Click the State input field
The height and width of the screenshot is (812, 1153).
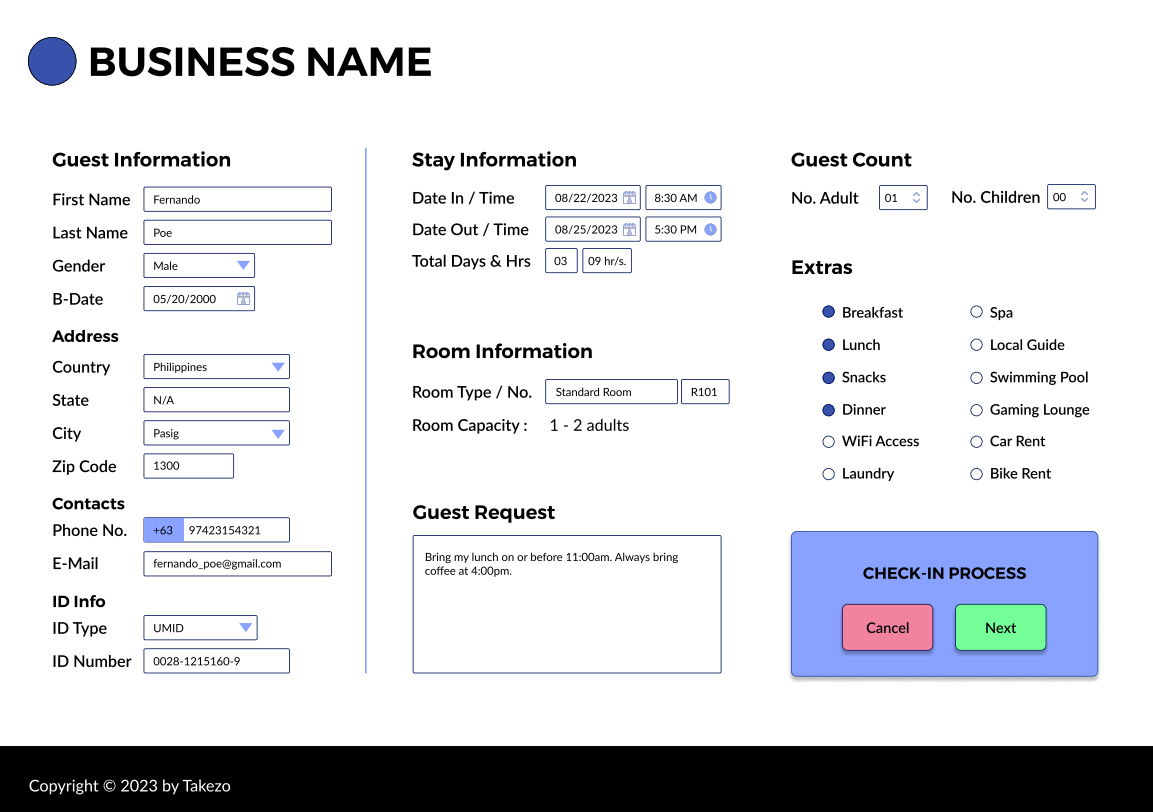coord(217,399)
